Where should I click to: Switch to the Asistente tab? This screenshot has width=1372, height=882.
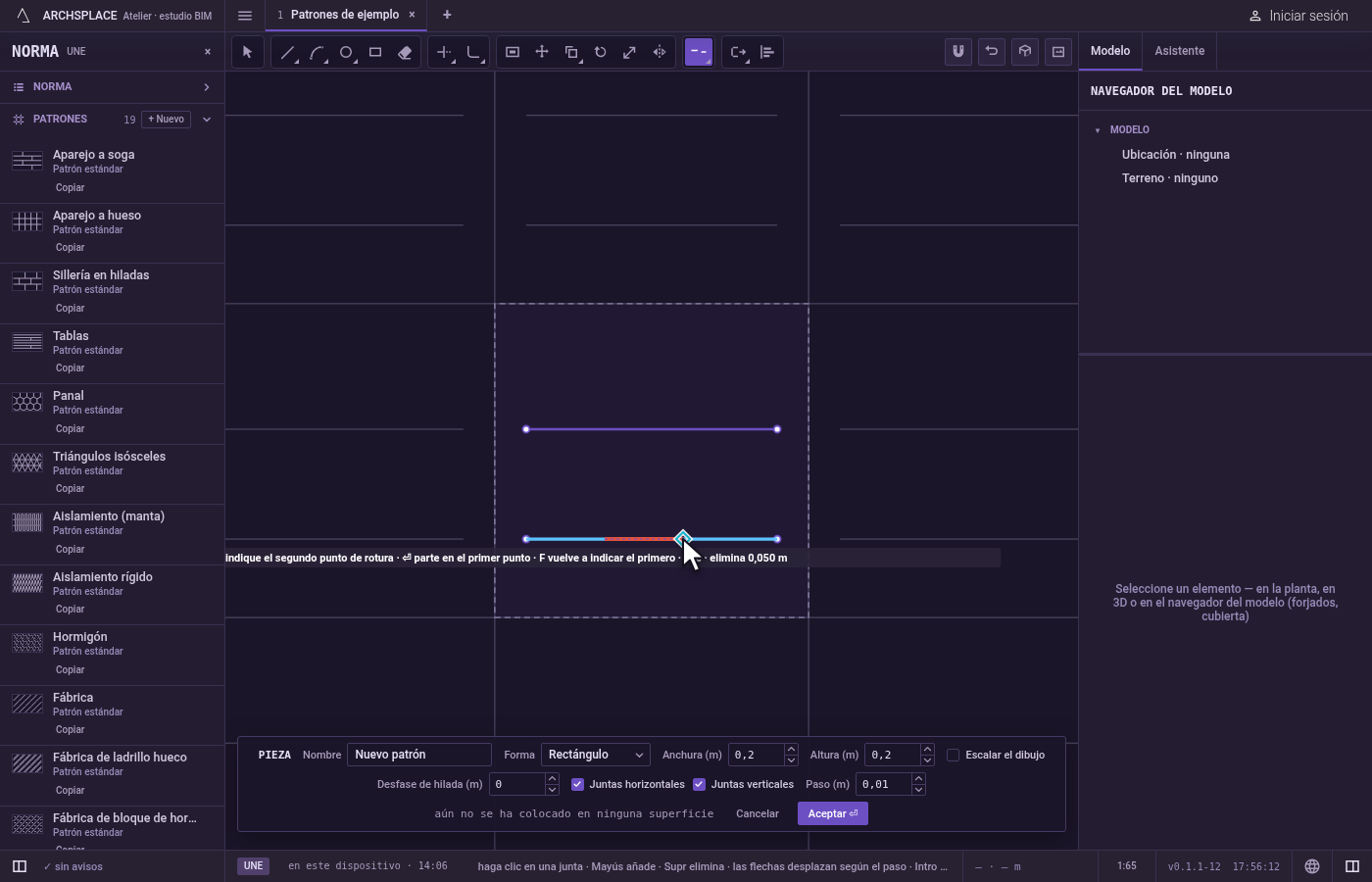coord(1179,51)
